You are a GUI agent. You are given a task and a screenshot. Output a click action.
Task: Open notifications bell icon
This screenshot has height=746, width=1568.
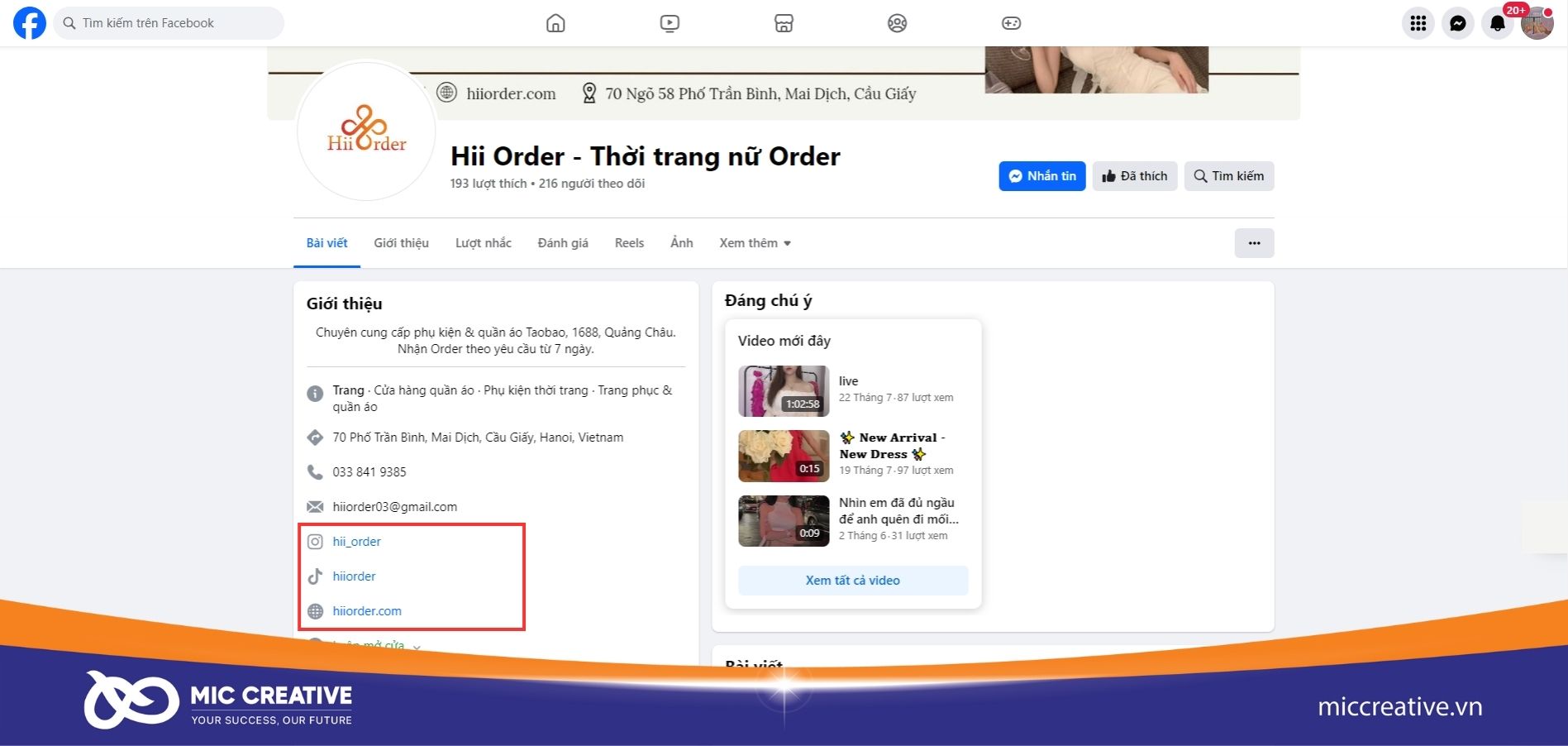pos(1498,23)
